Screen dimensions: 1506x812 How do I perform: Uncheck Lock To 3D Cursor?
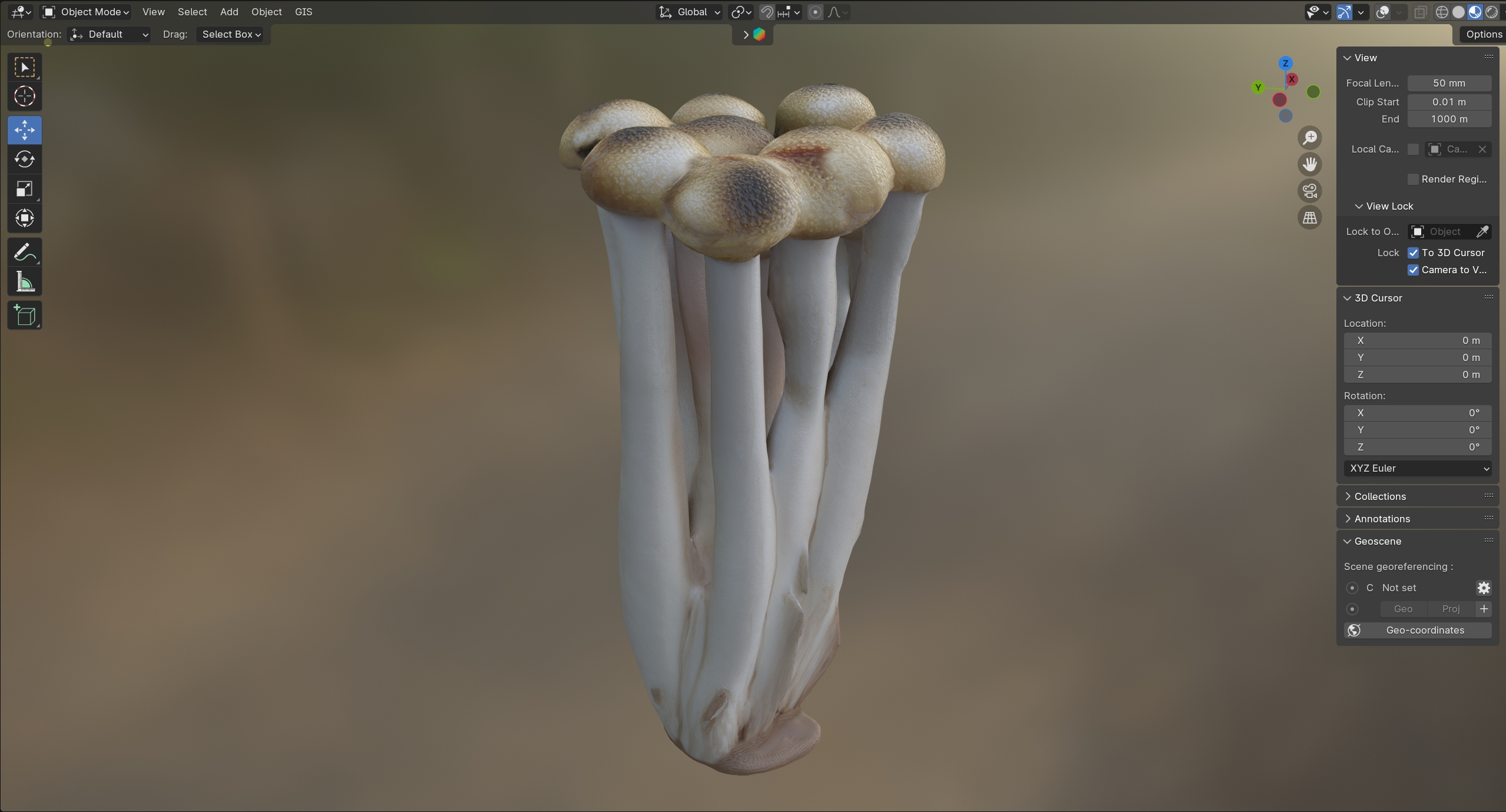click(1413, 253)
